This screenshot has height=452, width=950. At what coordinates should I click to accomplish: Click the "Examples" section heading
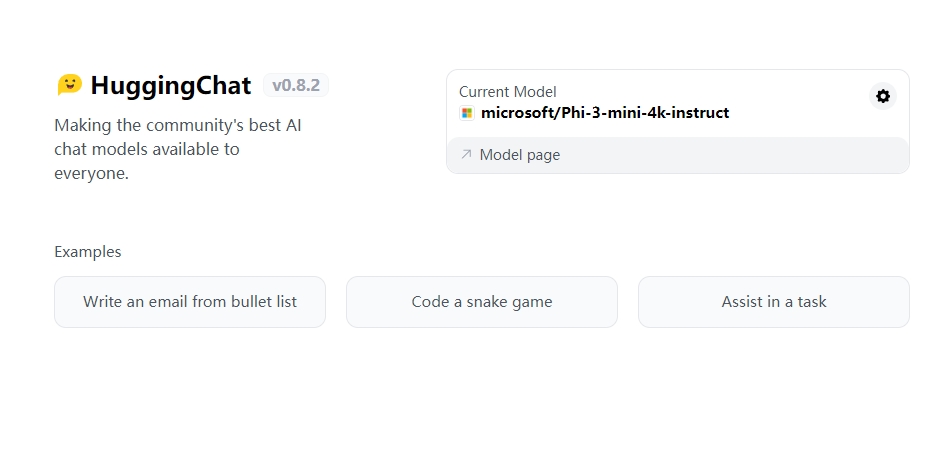[88, 252]
